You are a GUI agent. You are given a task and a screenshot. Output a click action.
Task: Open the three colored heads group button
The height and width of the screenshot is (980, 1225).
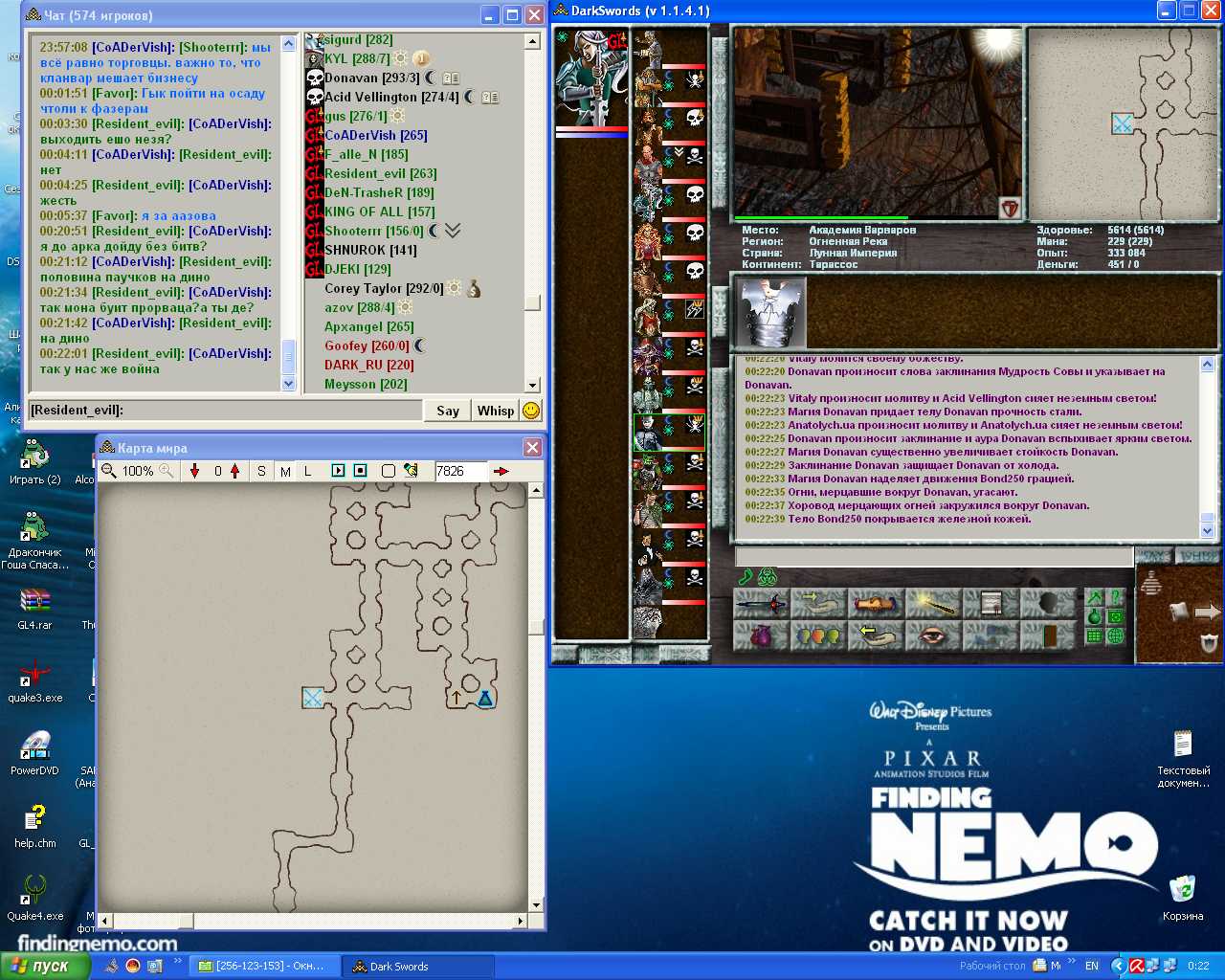pos(818,635)
